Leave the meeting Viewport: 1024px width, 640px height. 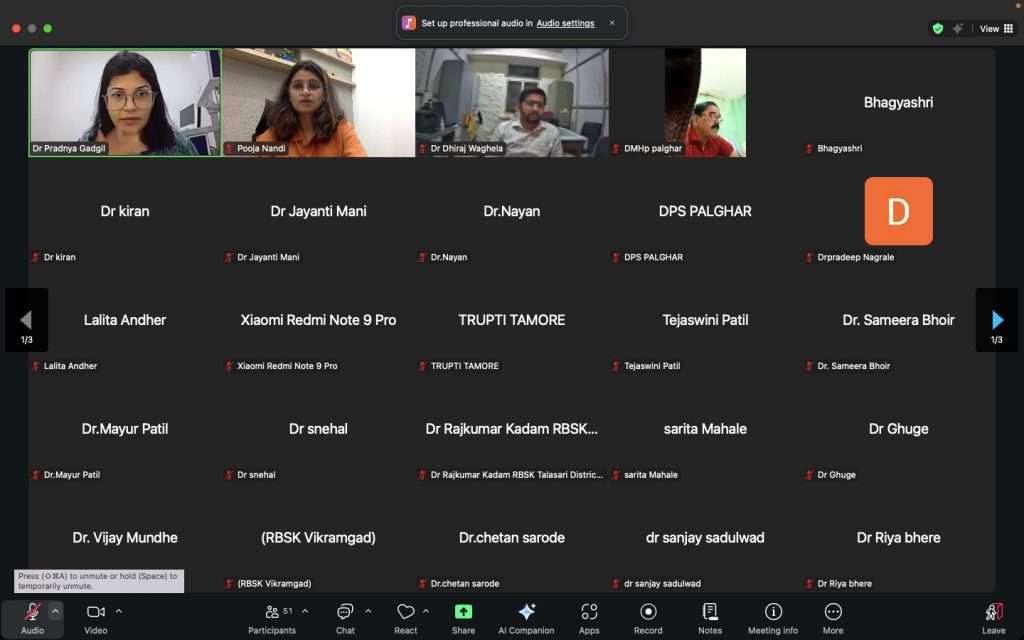click(993, 618)
